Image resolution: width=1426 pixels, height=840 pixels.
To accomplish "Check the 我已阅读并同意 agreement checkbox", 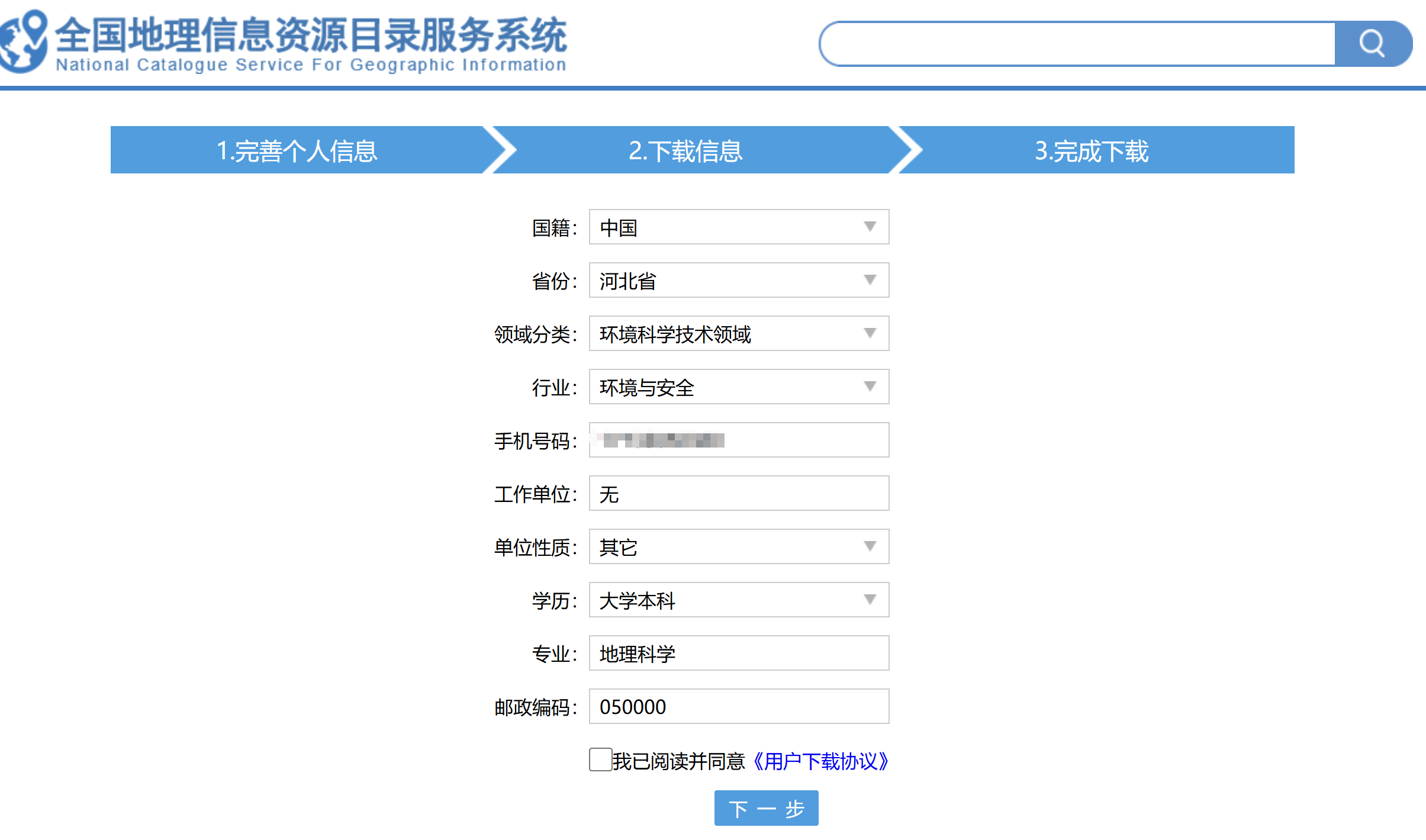I will pyautogui.click(x=600, y=759).
